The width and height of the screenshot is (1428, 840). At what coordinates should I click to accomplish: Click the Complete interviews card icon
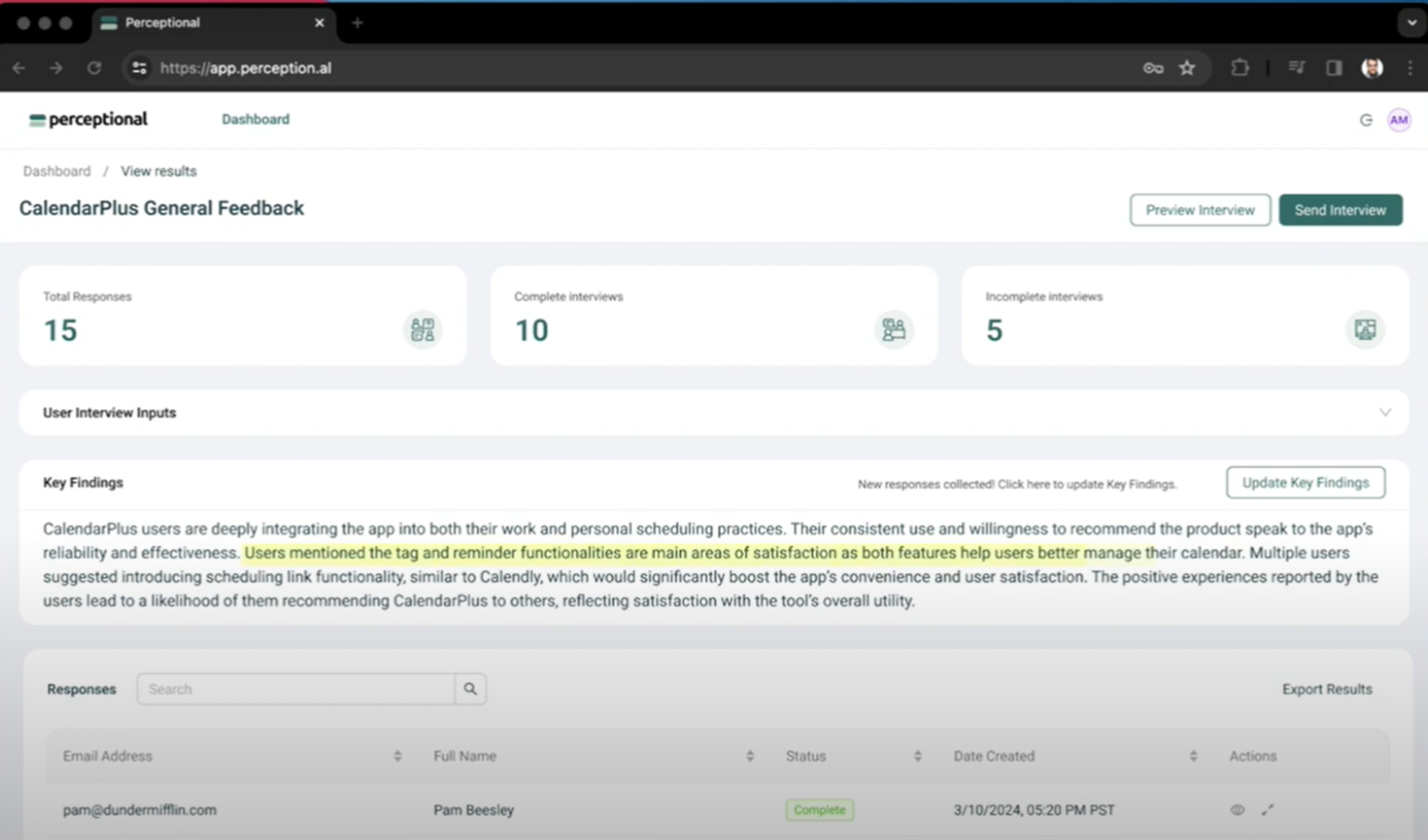pyautogui.click(x=894, y=329)
